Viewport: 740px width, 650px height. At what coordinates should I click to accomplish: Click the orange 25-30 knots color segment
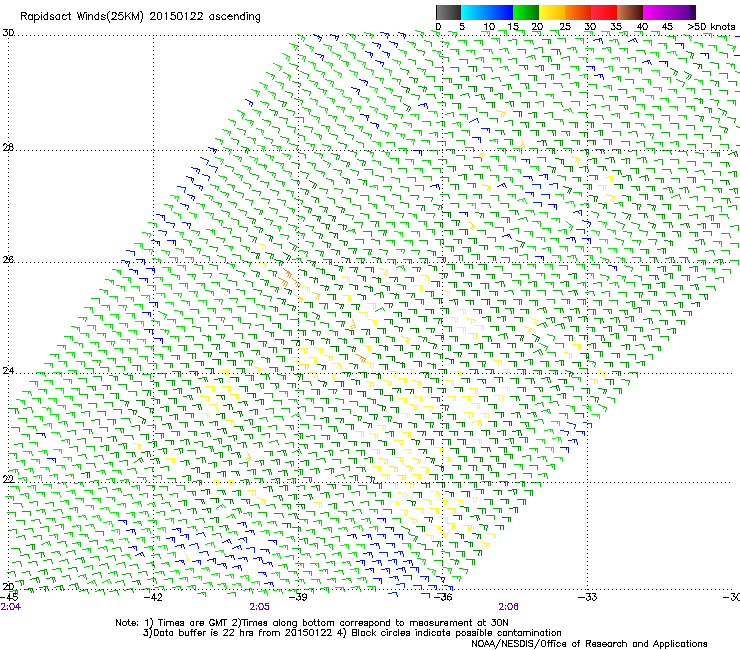tap(578, 12)
